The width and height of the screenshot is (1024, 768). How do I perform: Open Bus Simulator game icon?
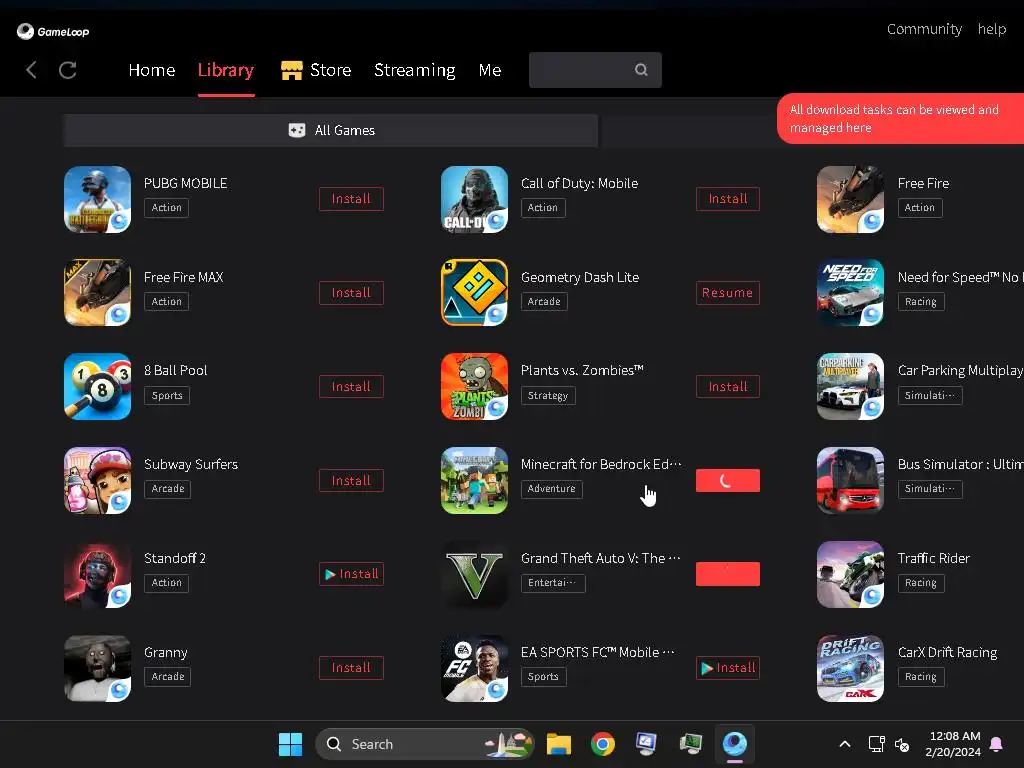[x=850, y=481]
